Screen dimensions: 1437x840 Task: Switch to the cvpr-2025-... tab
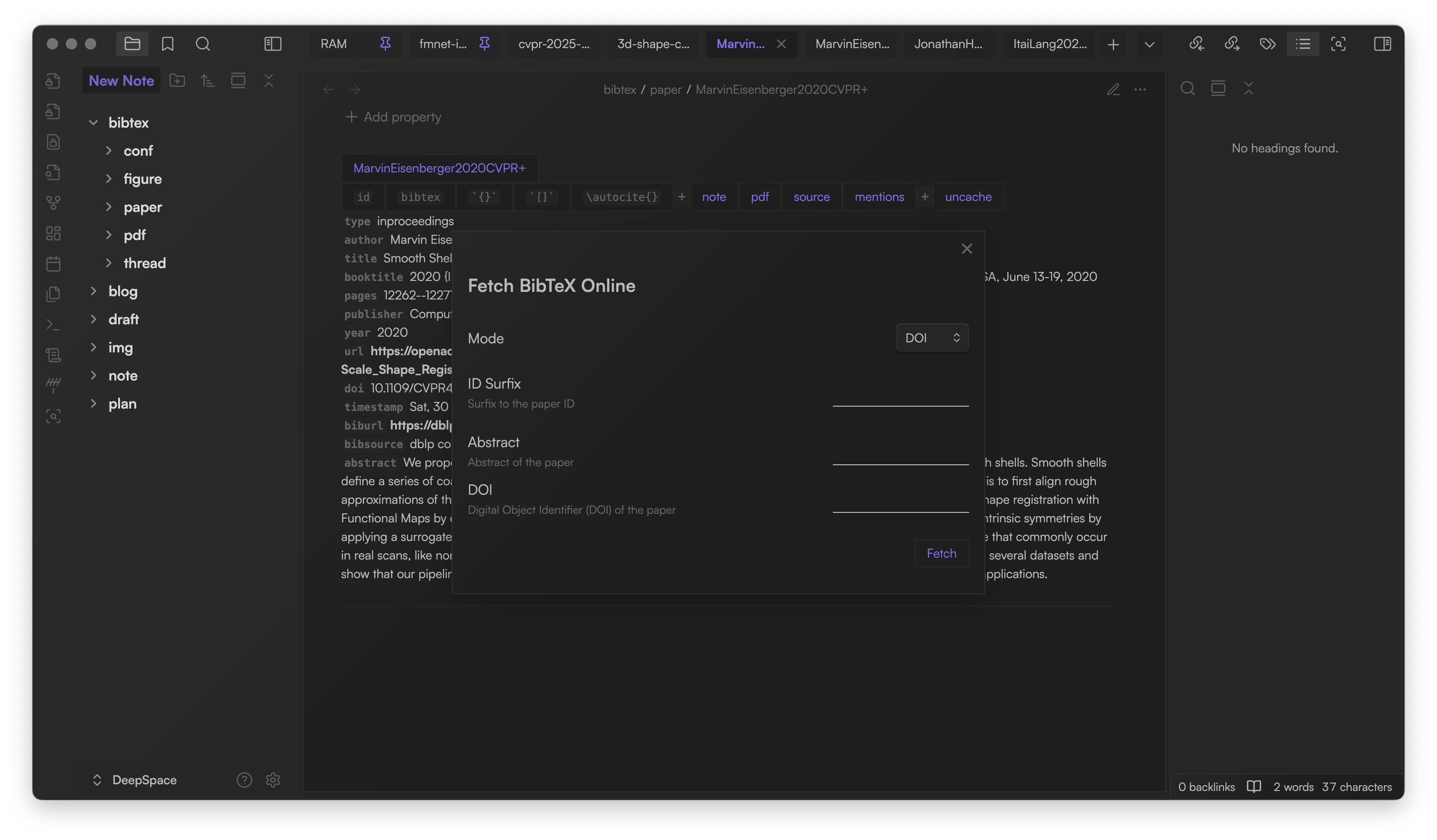click(553, 44)
